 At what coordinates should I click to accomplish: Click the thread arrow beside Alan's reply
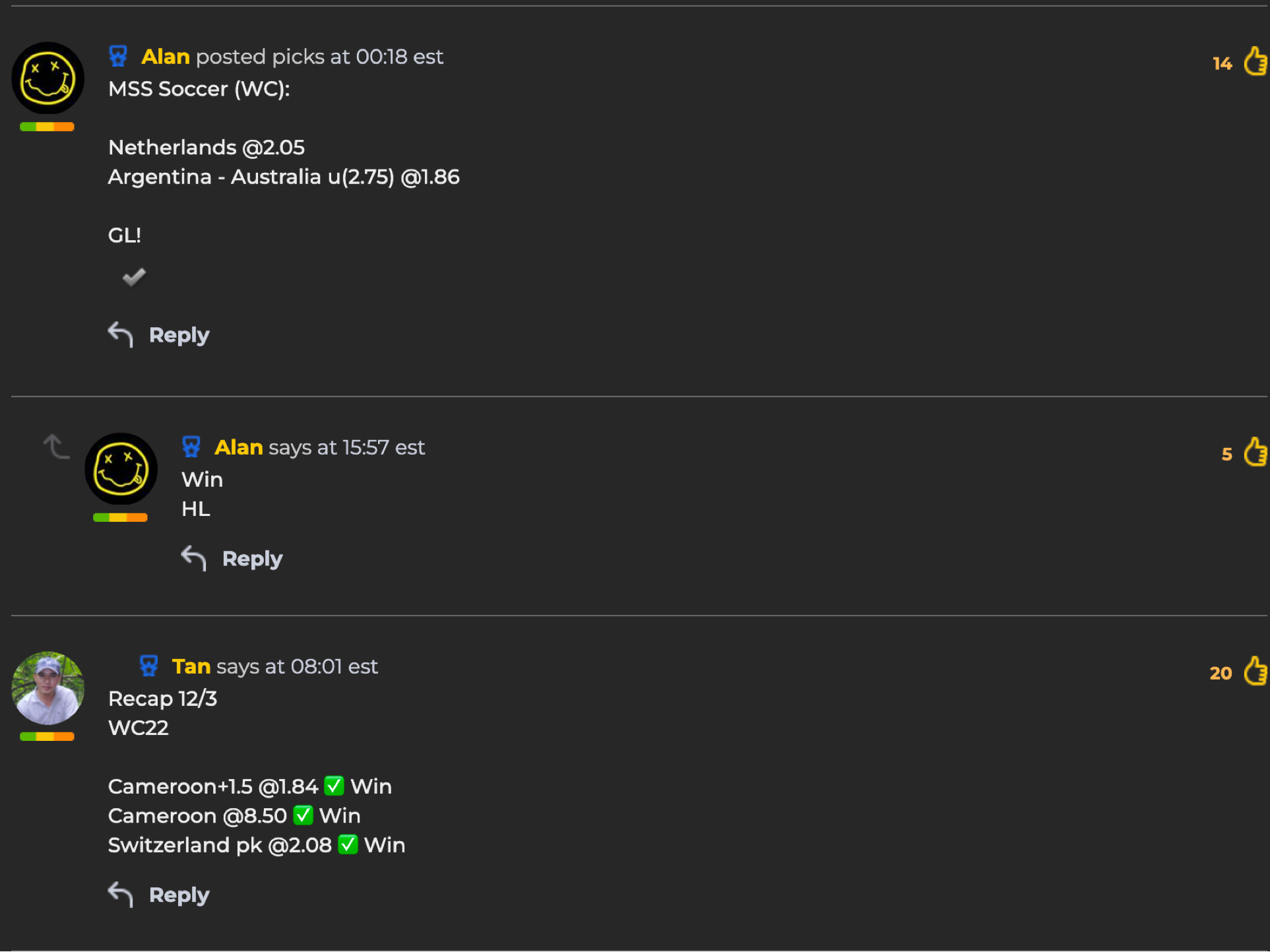coord(57,447)
